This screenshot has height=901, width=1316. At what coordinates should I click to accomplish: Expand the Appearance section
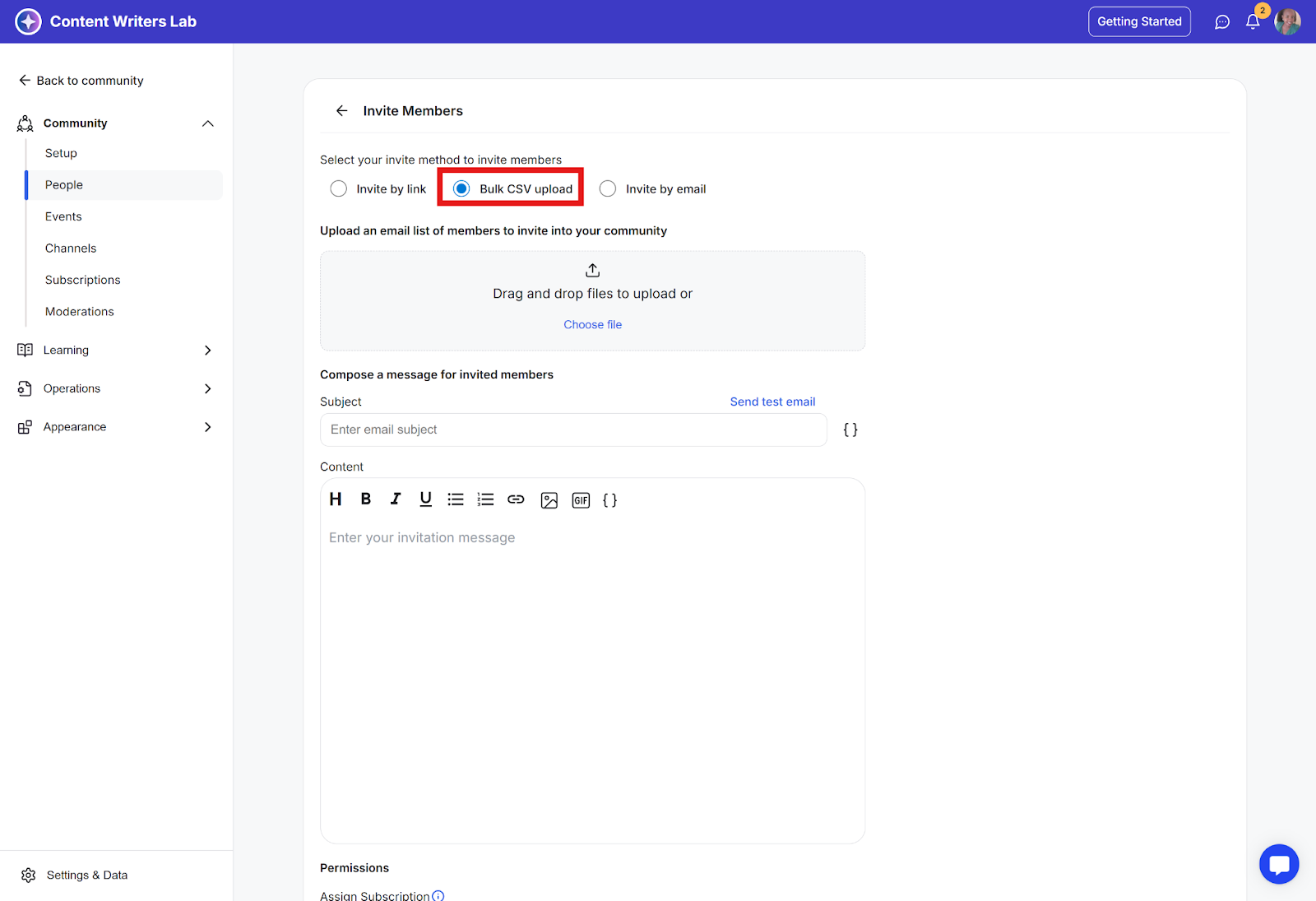(x=208, y=427)
